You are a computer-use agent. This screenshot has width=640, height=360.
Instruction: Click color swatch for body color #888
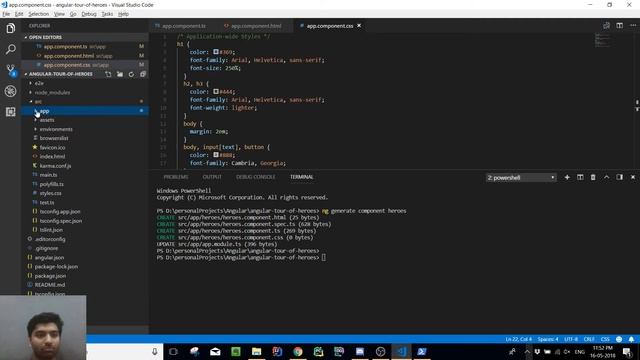point(216,155)
